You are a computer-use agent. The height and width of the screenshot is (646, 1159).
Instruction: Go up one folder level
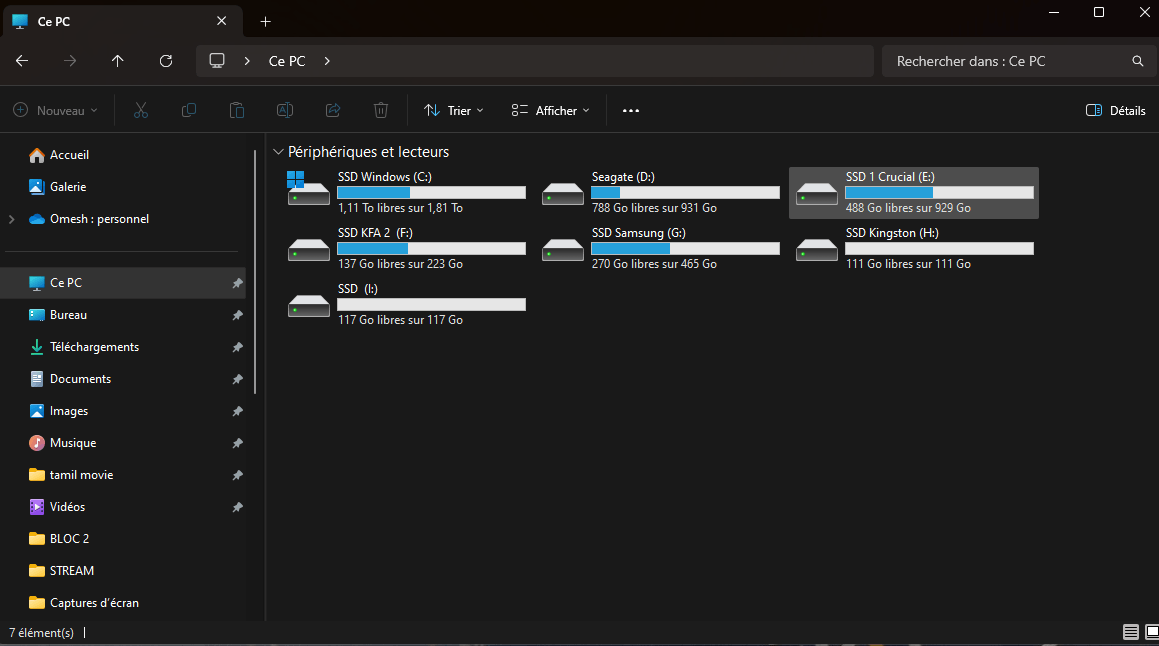118,61
